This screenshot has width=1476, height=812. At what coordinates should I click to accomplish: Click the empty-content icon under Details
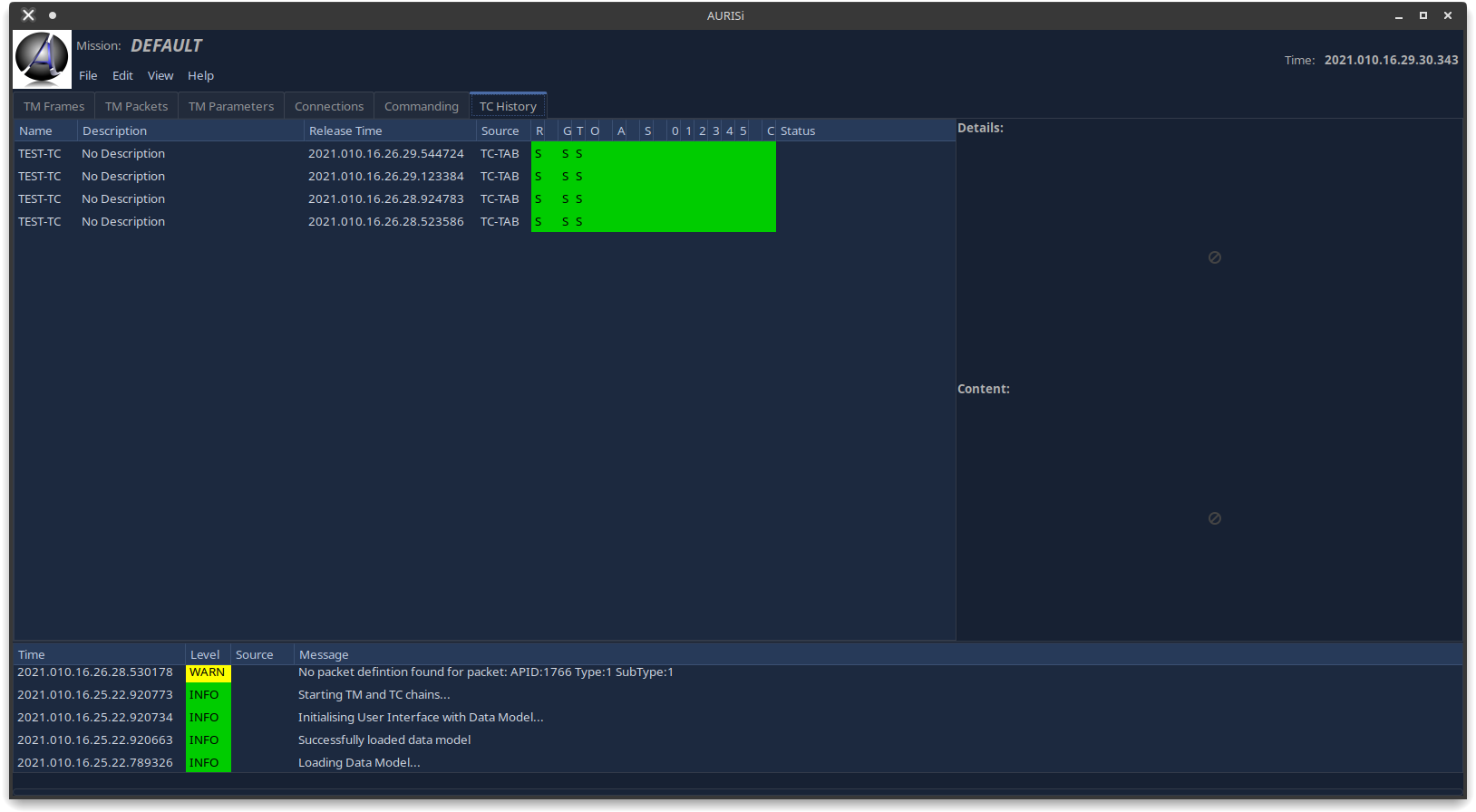coord(1215,257)
